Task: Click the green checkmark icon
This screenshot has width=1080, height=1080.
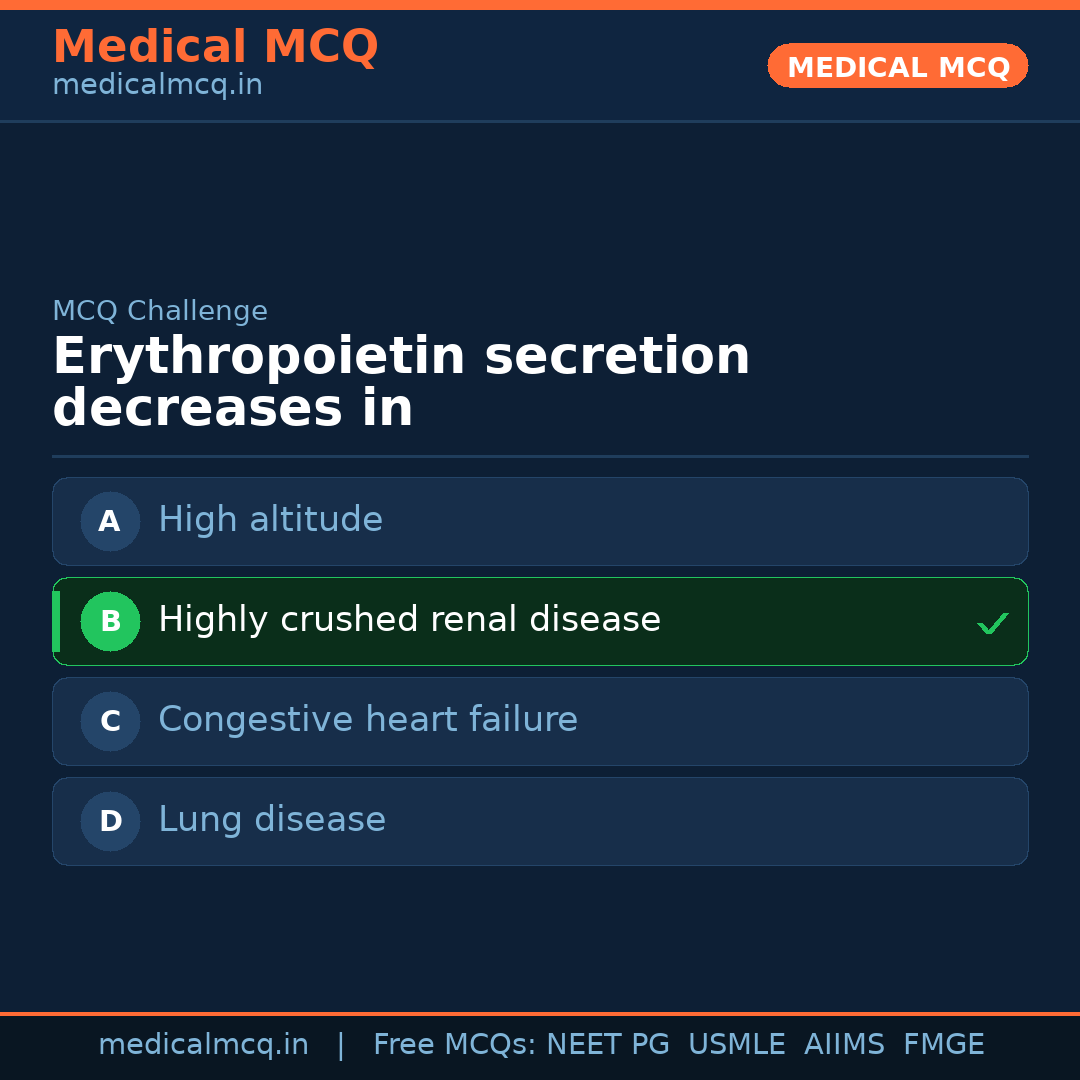Action: (x=992, y=623)
